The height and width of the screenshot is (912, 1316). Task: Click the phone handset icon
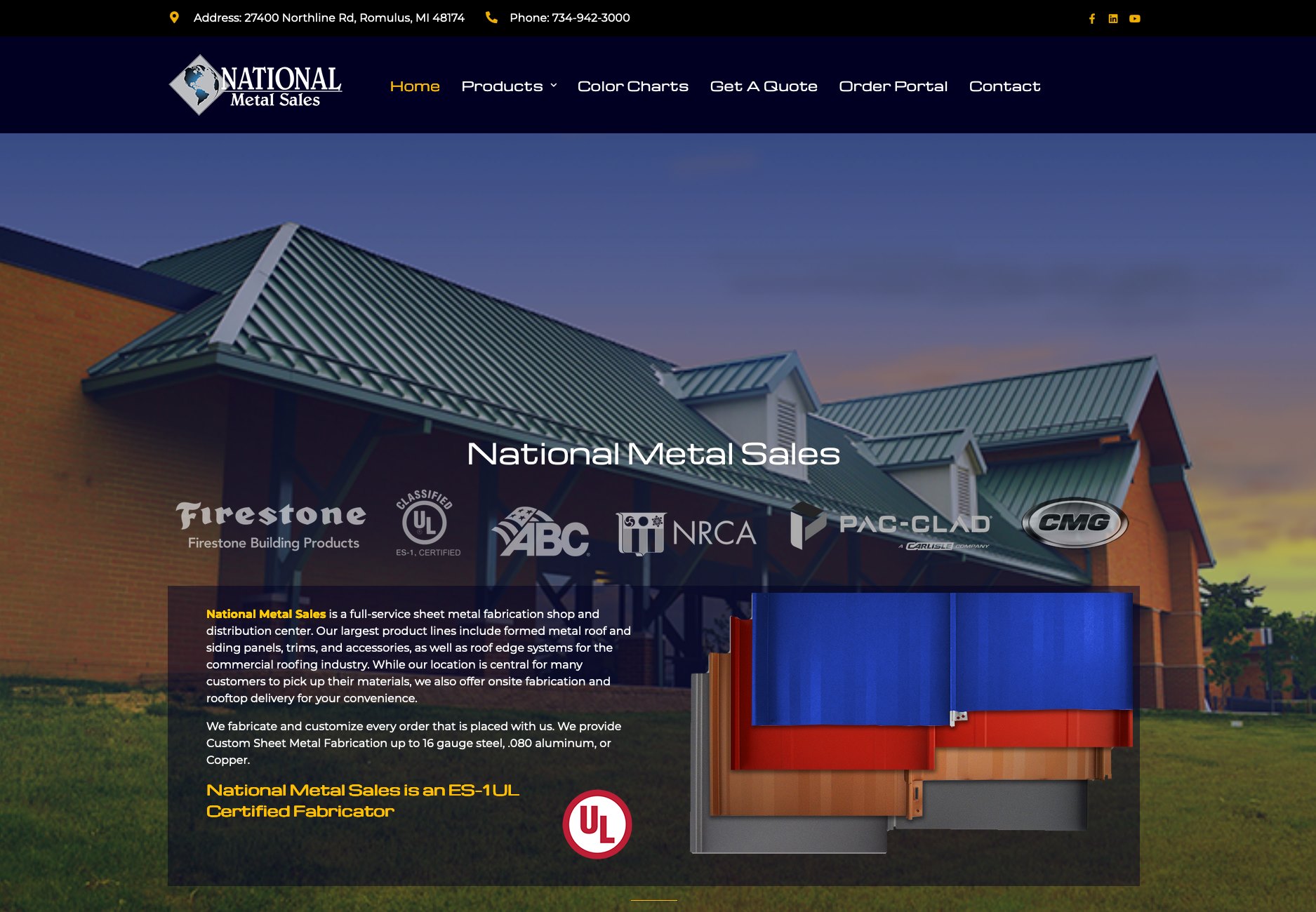[x=491, y=18]
